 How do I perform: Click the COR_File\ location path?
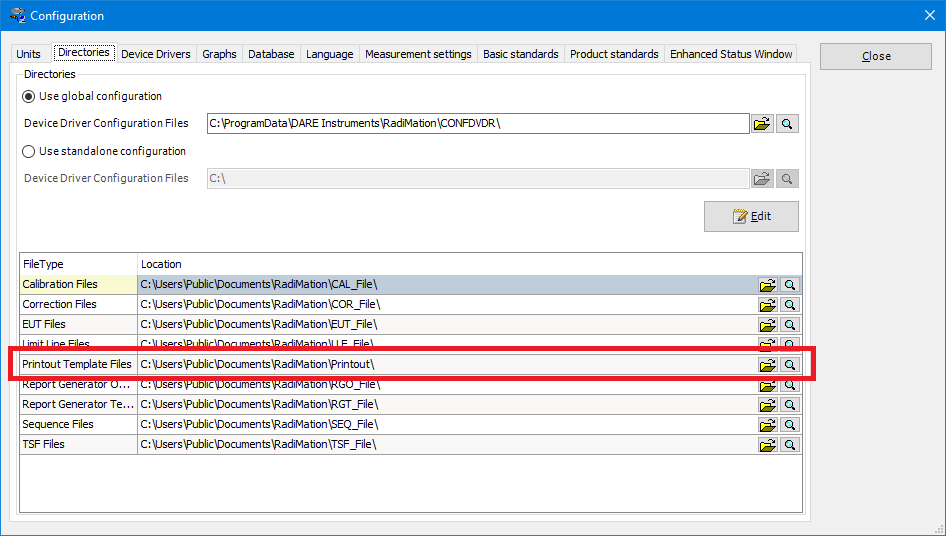[260, 304]
